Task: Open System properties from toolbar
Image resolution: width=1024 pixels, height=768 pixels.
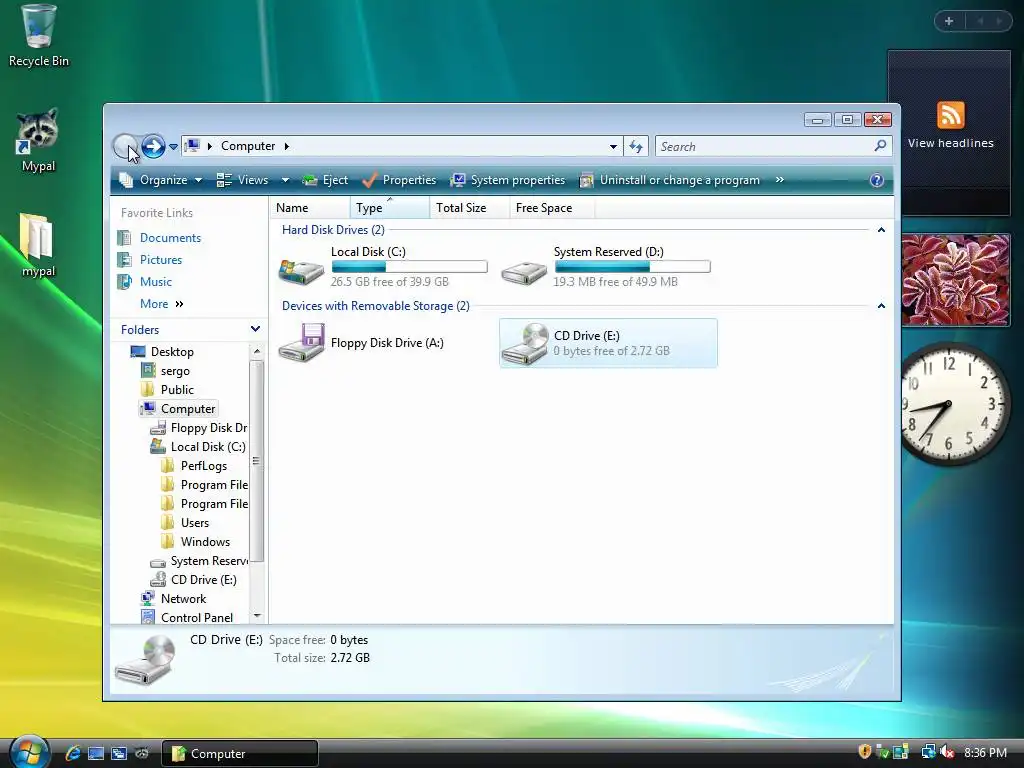Action: pyautogui.click(x=507, y=180)
